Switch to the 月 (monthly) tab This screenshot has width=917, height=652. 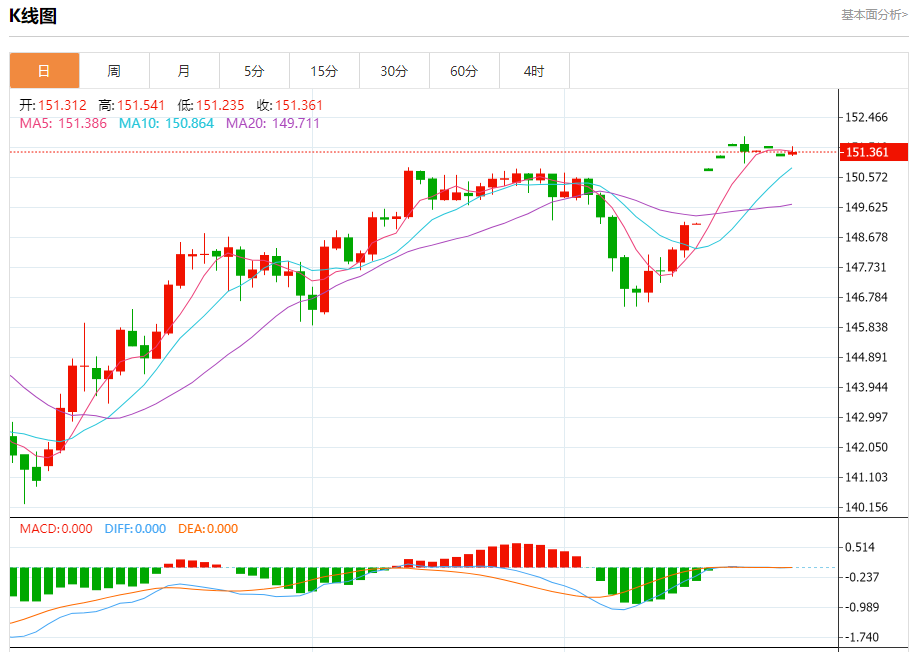click(x=184, y=71)
